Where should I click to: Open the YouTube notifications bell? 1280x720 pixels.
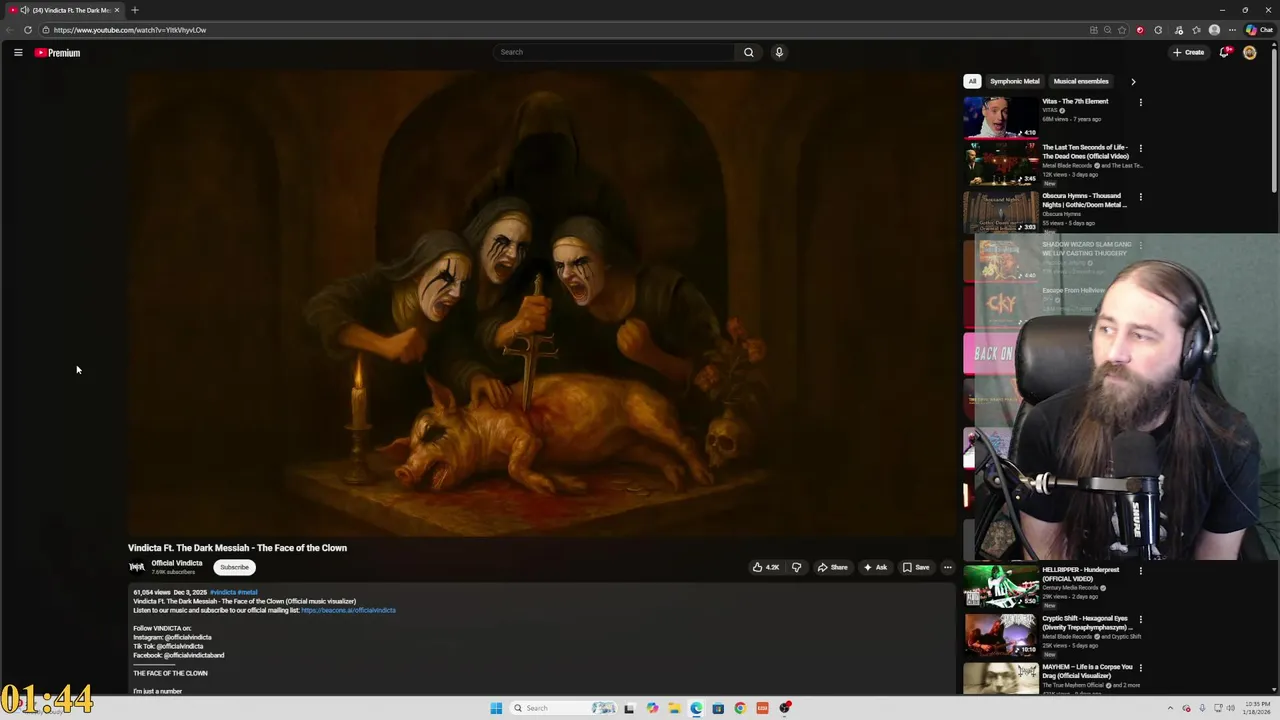pyautogui.click(x=1225, y=52)
